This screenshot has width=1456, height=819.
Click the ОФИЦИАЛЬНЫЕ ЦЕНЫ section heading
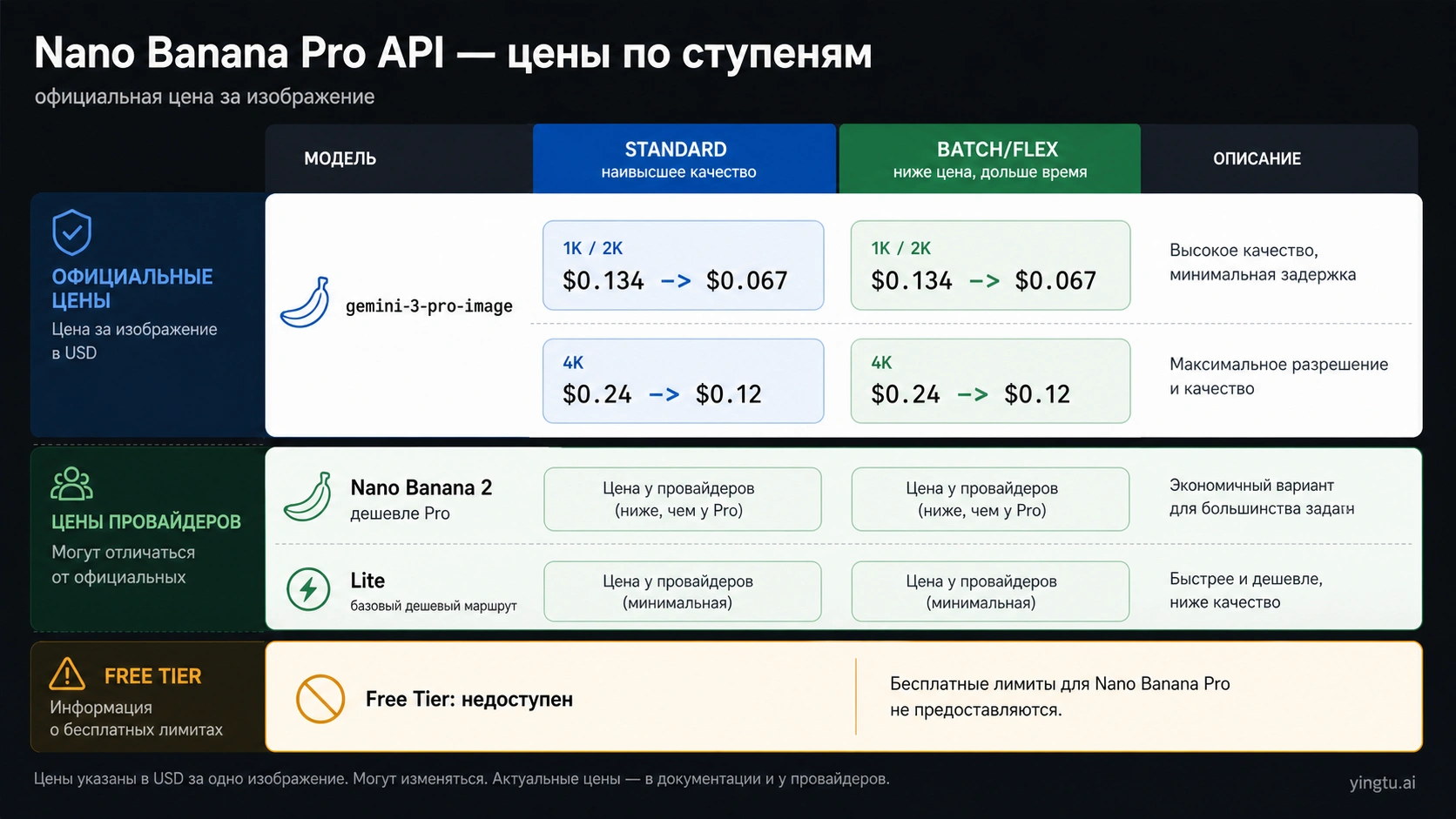[x=132, y=288]
